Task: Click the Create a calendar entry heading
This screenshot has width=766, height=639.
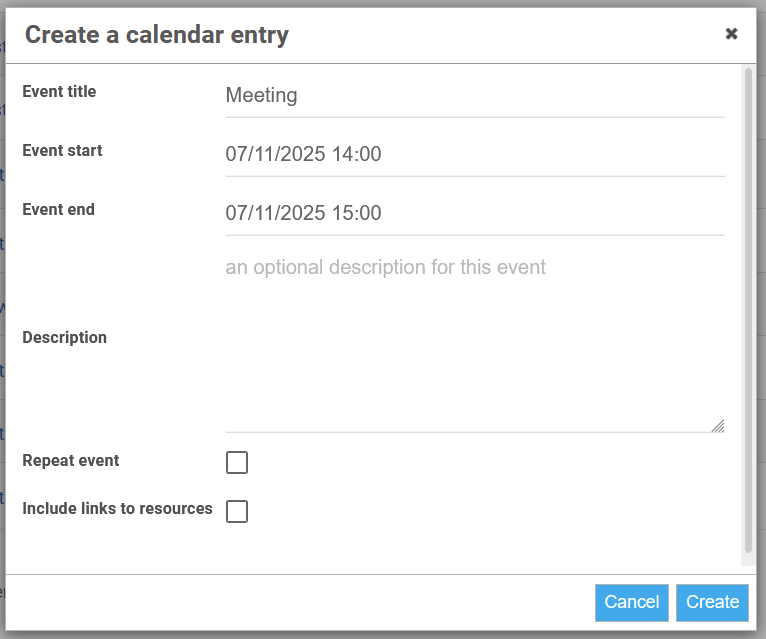Action: click(157, 35)
